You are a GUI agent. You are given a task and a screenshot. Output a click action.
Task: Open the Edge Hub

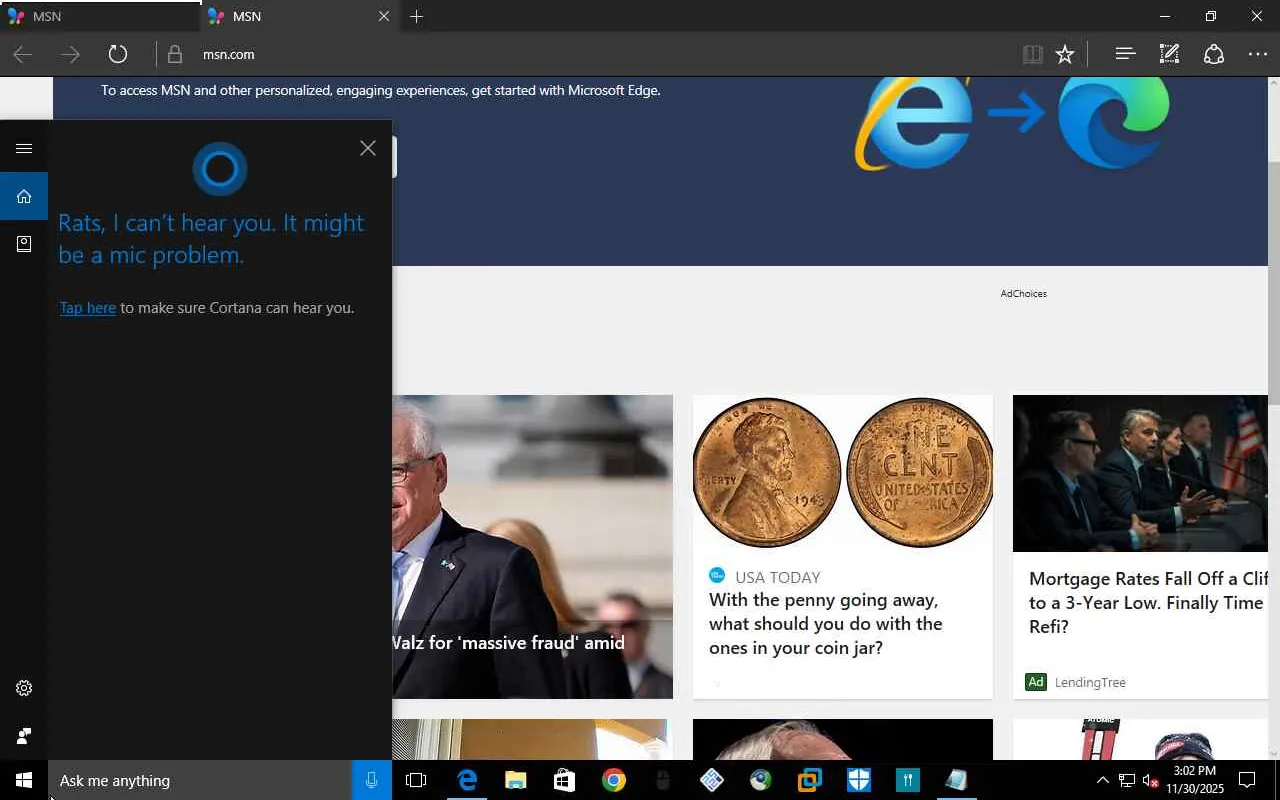1125,54
